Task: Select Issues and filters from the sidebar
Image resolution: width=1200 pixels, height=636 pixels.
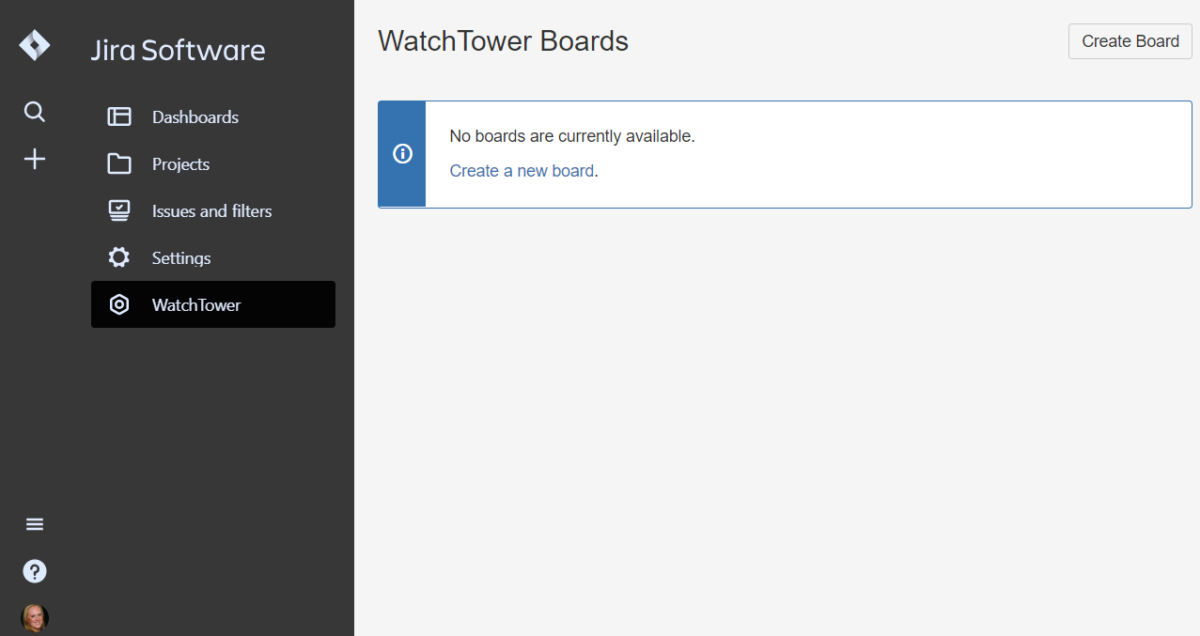Action: (x=211, y=210)
